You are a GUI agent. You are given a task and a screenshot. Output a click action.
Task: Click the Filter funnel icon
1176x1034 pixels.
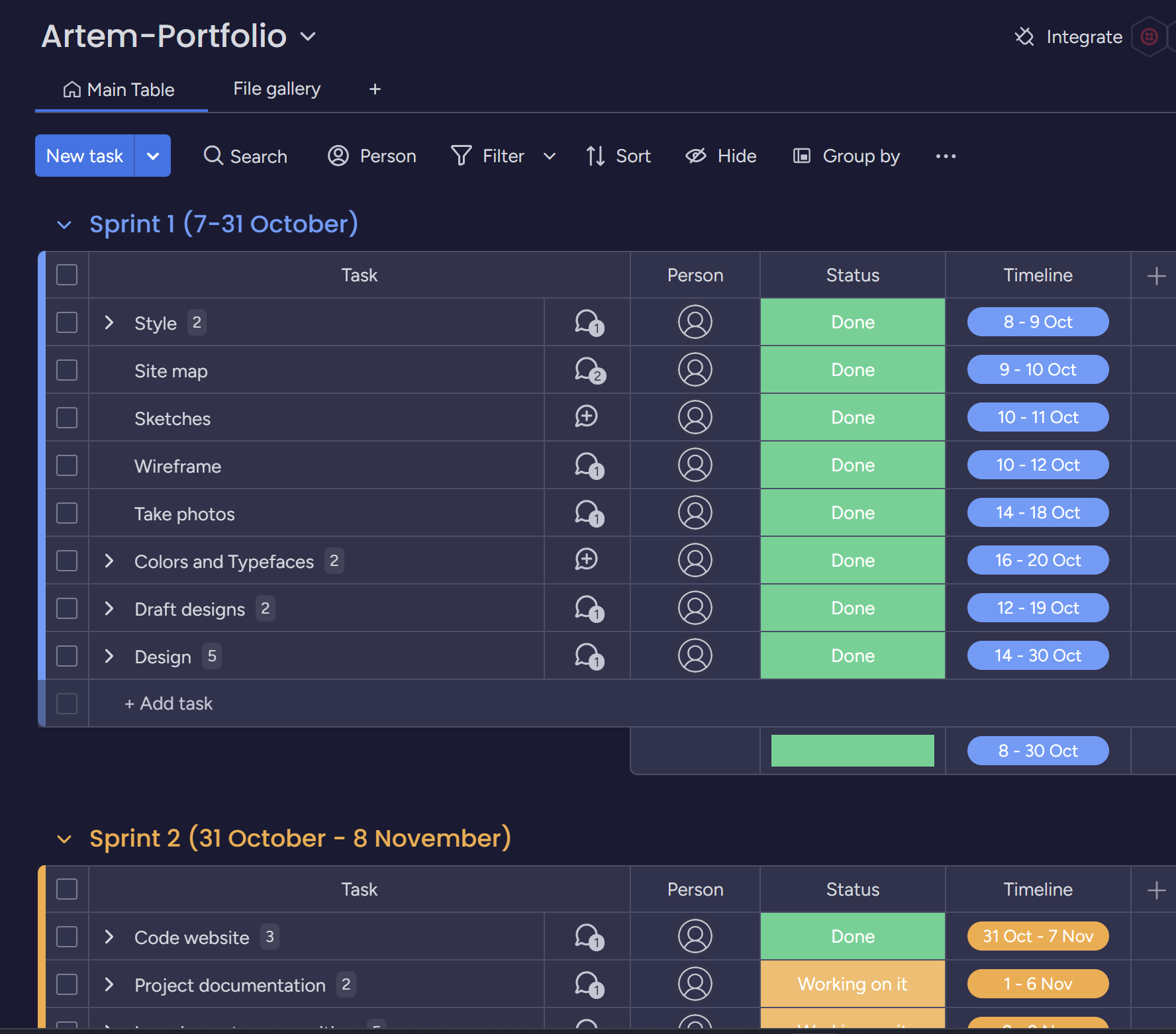(461, 156)
